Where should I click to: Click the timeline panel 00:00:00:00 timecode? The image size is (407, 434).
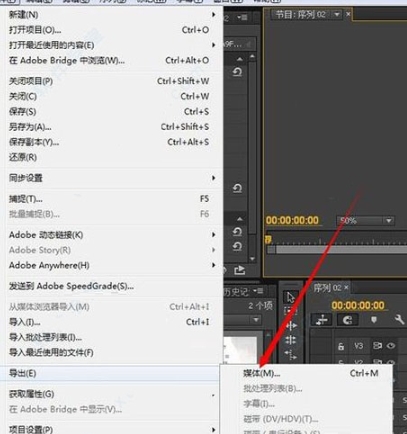pos(358,305)
